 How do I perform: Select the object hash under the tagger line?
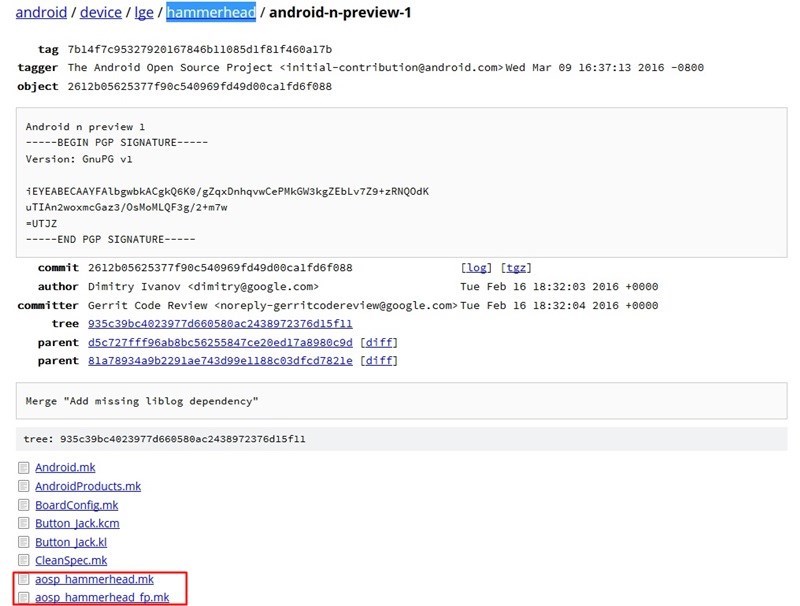click(x=199, y=86)
